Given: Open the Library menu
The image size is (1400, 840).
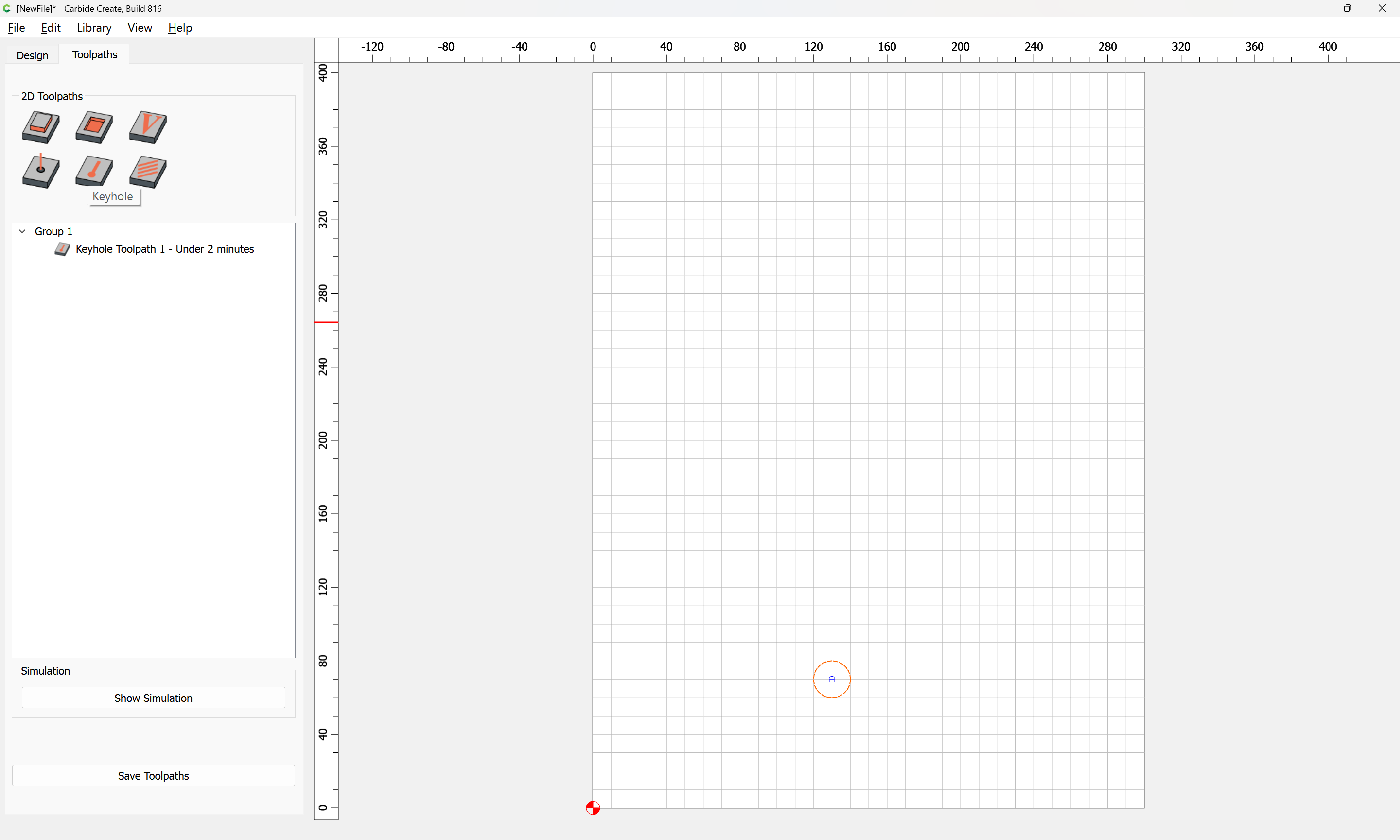Looking at the screenshot, I should 94,28.
